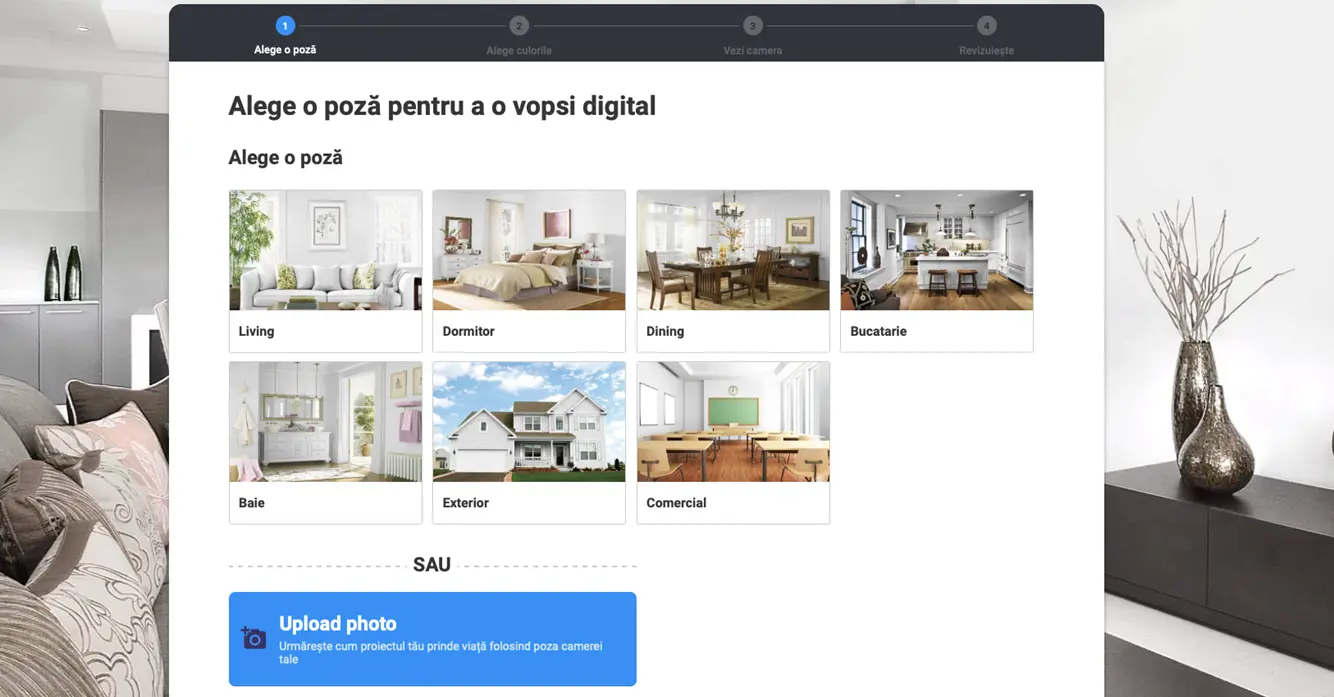
Task: Choose the Living room photo thumbnail
Action: [326, 250]
